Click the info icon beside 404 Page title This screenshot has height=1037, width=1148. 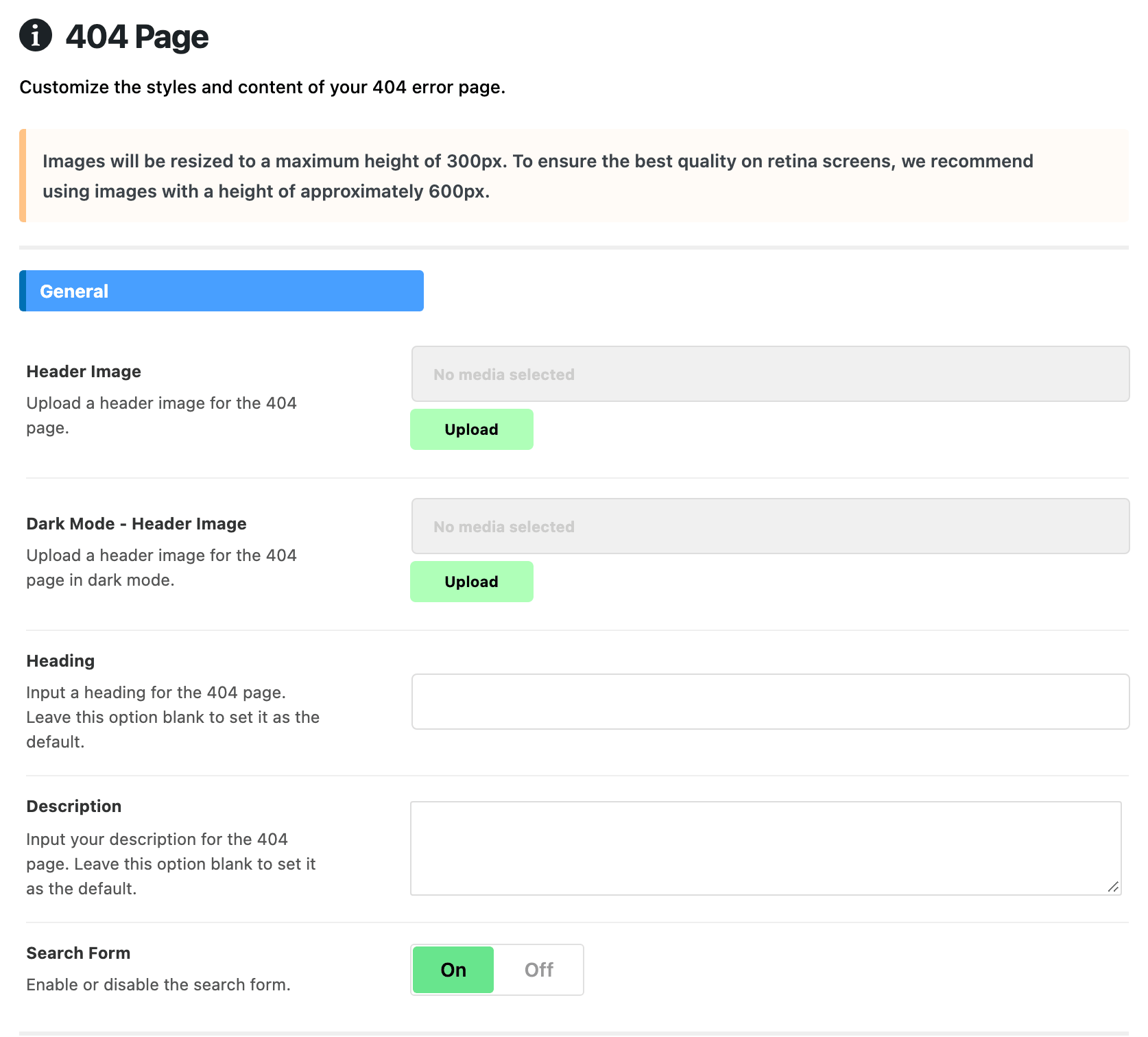tap(36, 35)
